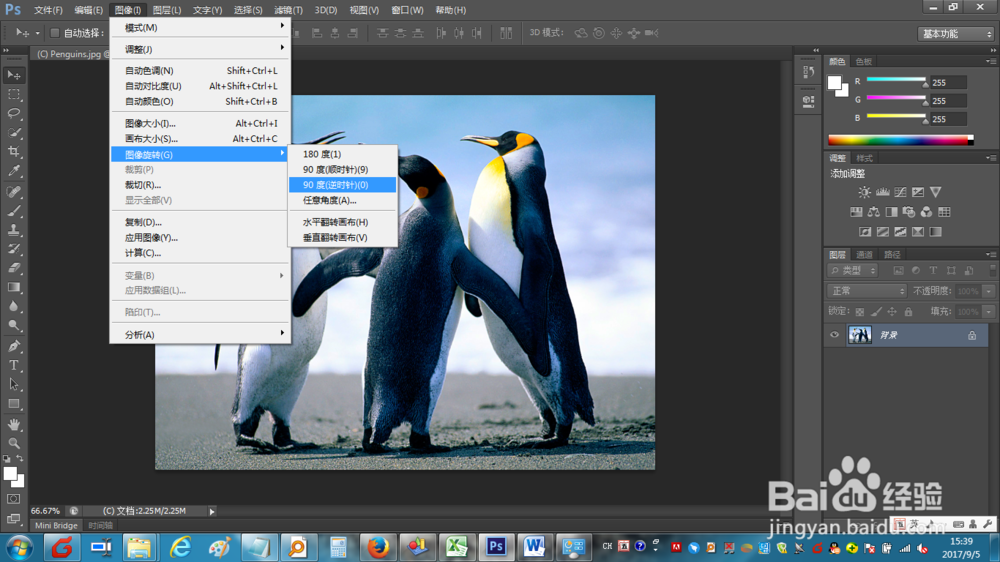Switch to the 样式 tab
The height and width of the screenshot is (562, 1000).
pyautogui.click(x=864, y=158)
